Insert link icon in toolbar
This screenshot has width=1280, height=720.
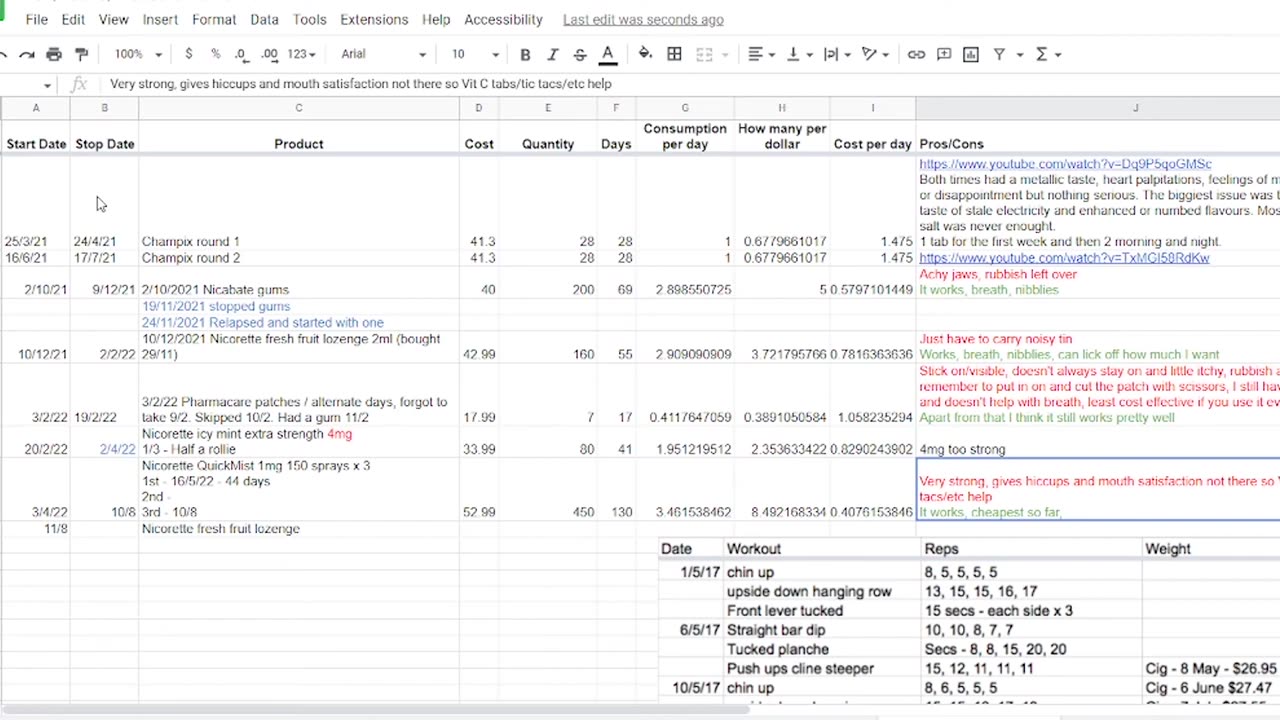tap(916, 54)
